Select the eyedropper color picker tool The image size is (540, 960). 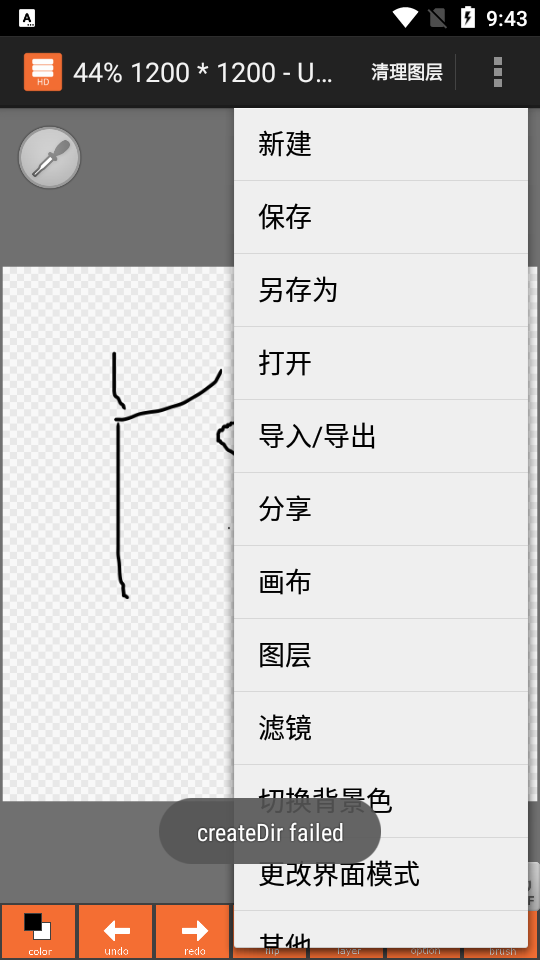(x=50, y=157)
